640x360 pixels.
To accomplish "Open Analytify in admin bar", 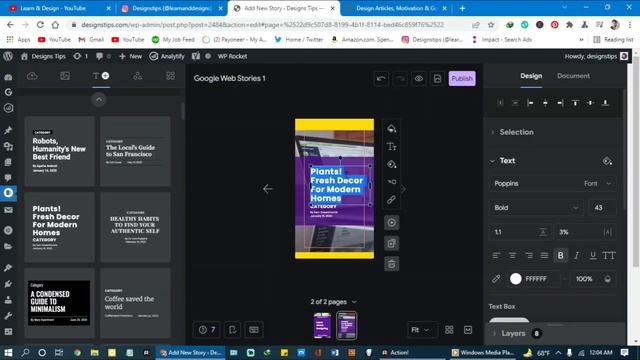I will tap(167, 56).
